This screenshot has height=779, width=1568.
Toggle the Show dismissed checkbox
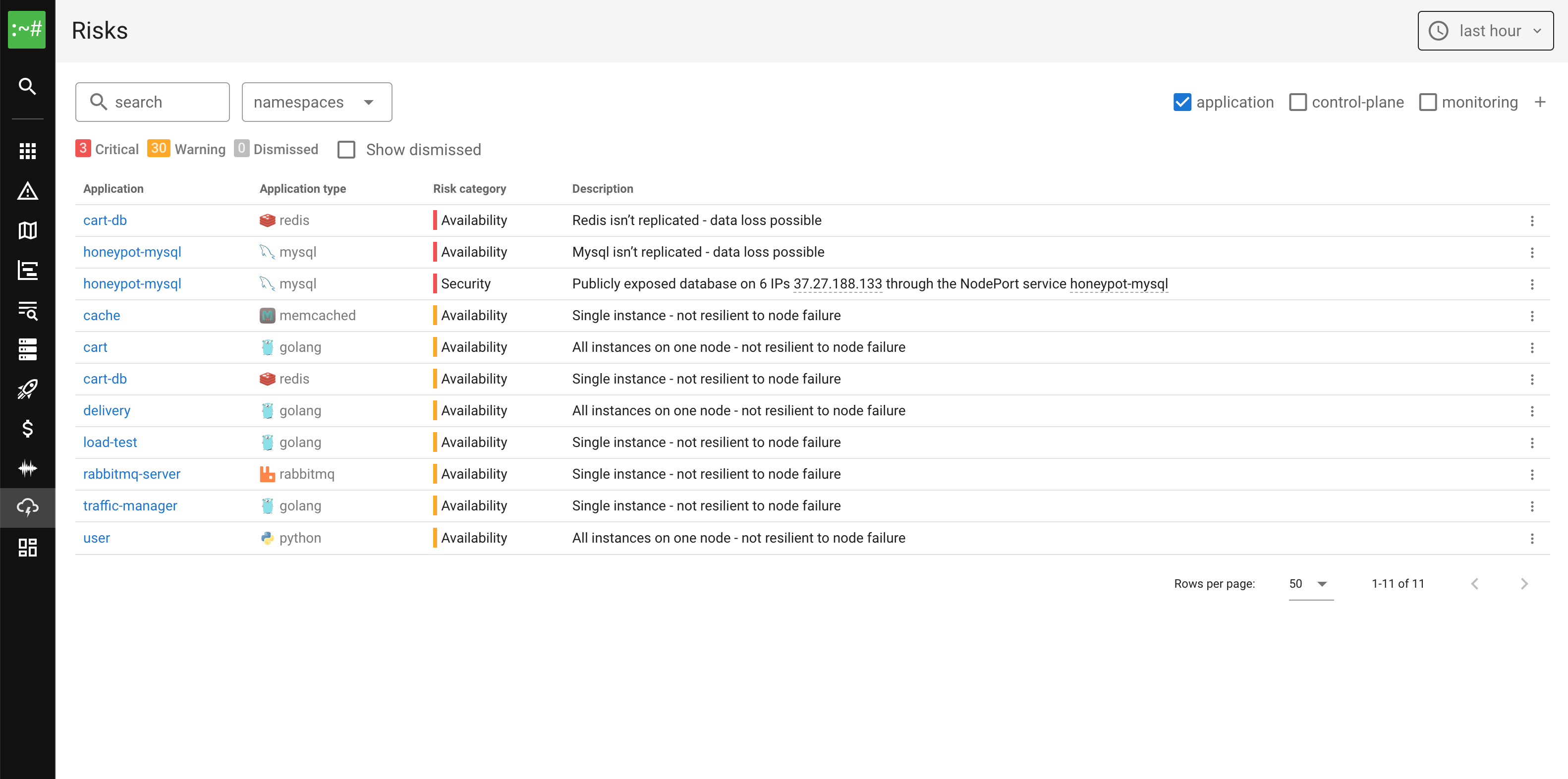346,150
